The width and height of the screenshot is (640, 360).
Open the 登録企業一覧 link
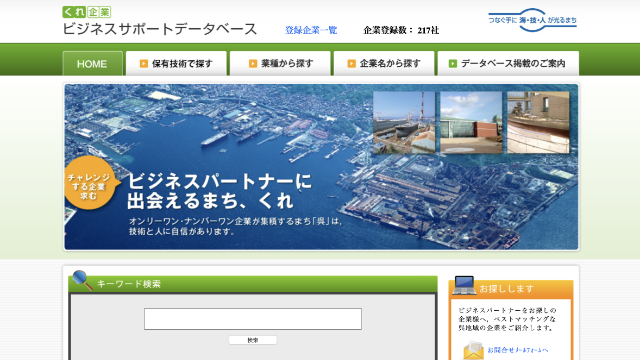click(x=311, y=30)
